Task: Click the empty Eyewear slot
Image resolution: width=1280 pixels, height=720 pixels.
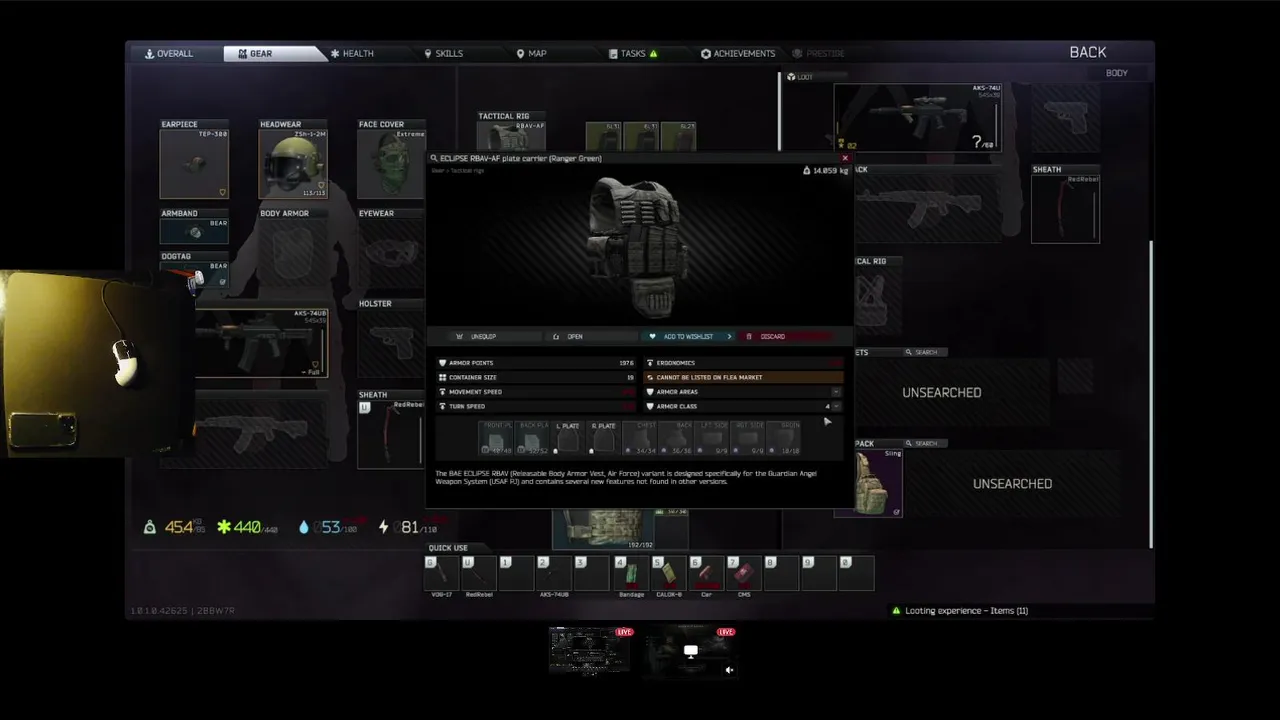Action: (x=391, y=252)
